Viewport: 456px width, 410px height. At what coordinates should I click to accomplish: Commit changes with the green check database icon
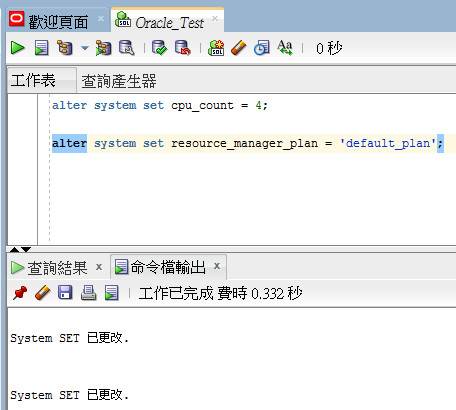(159, 48)
